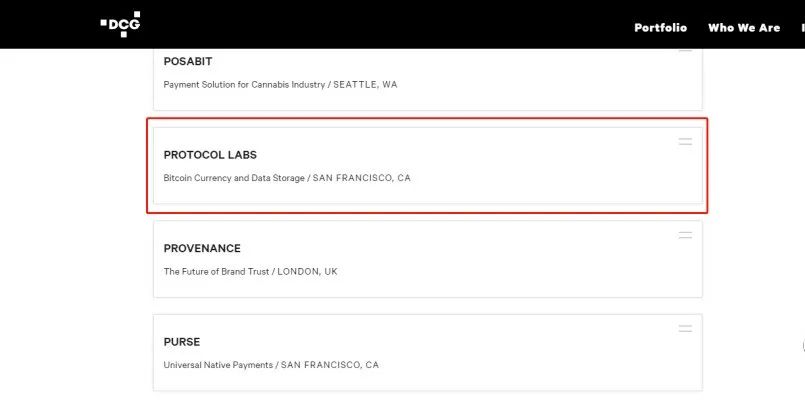Expand the Protocol Labs hamburger icon
The width and height of the screenshot is (805, 403).
[x=685, y=141]
